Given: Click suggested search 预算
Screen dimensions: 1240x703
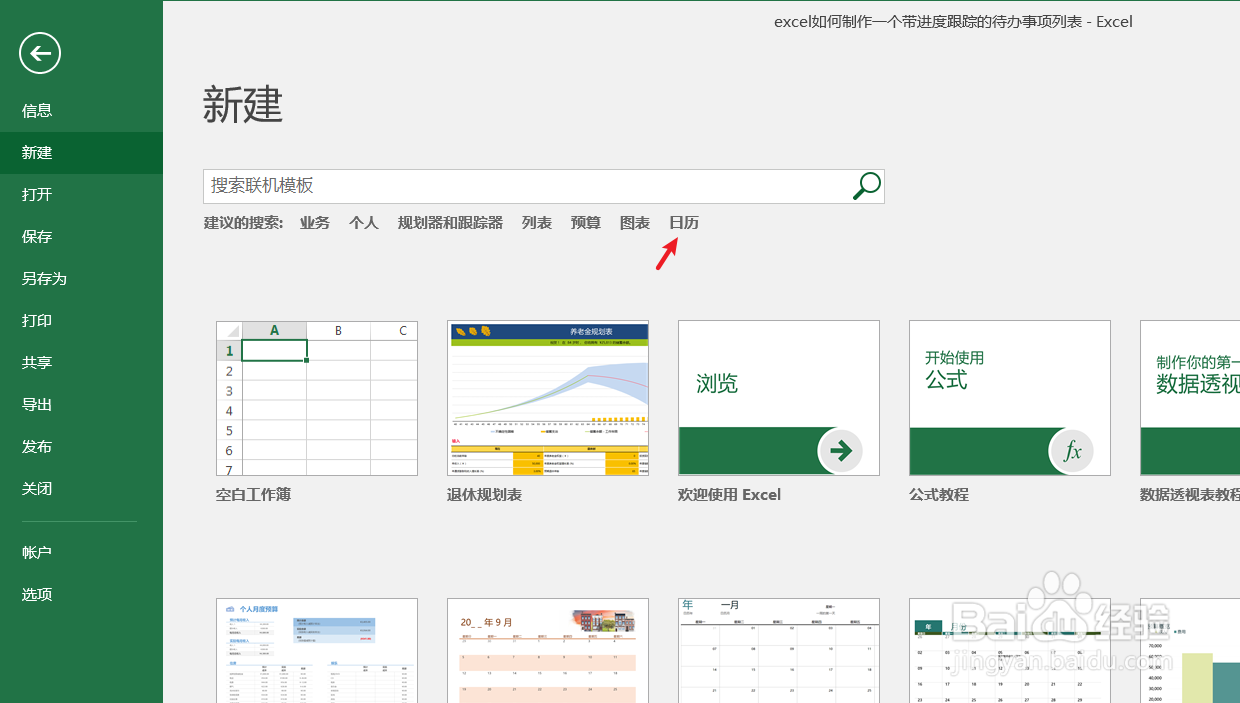Looking at the screenshot, I should tap(586, 223).
